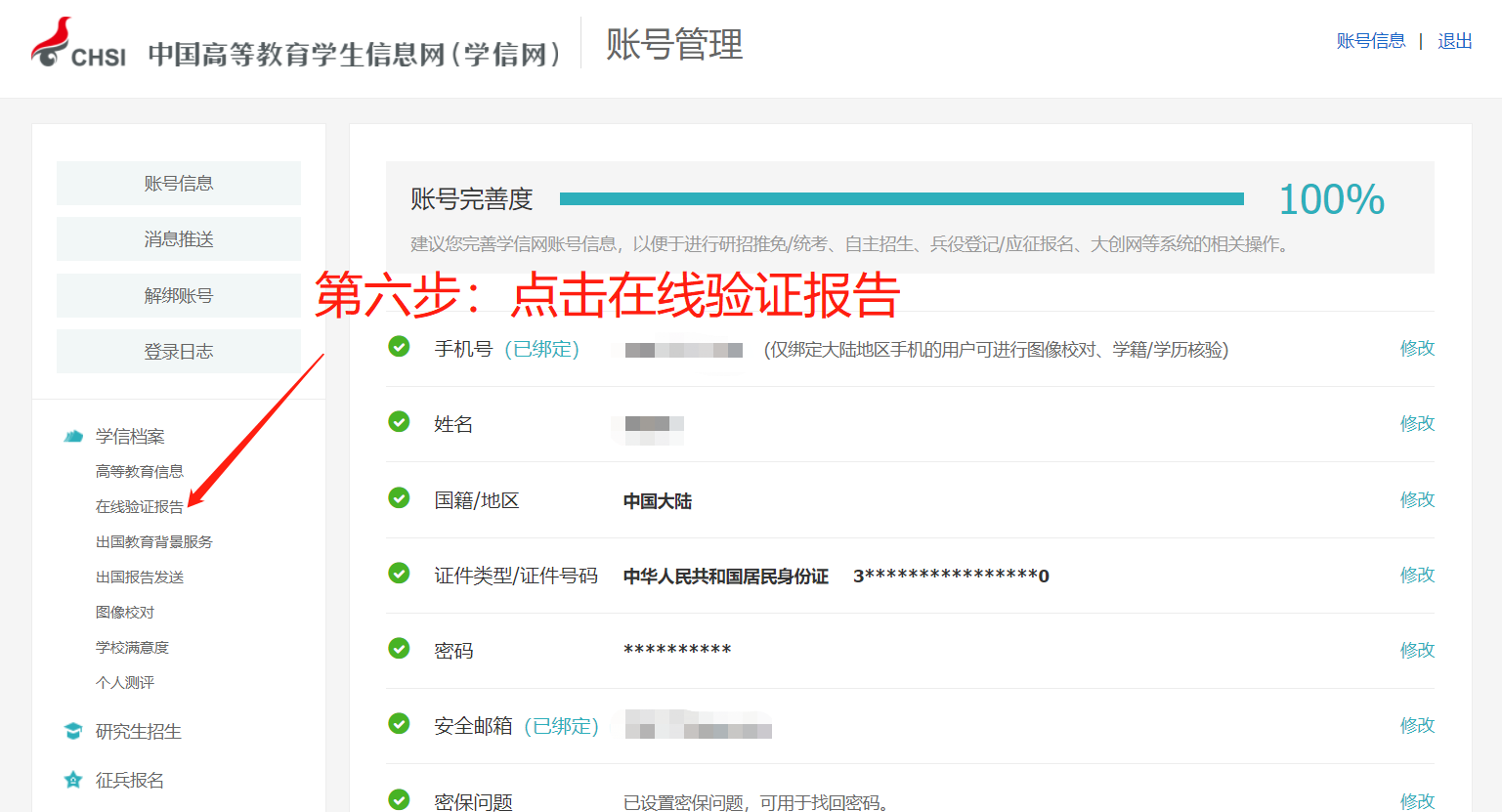1502x812 pixels.
Task: Switch to 解绑账号 section
Action: pyautogui.click(x=178, y=294)
